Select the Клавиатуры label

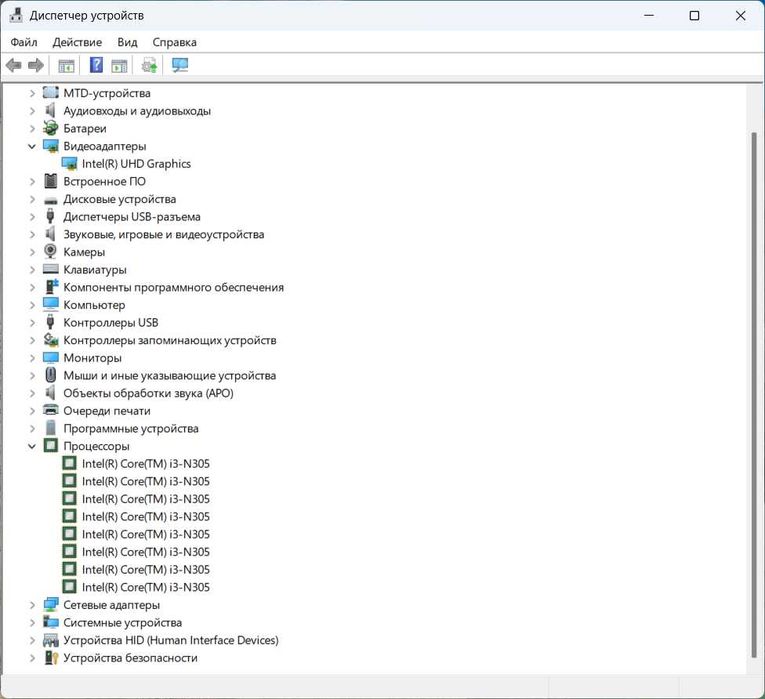point(95,270)
